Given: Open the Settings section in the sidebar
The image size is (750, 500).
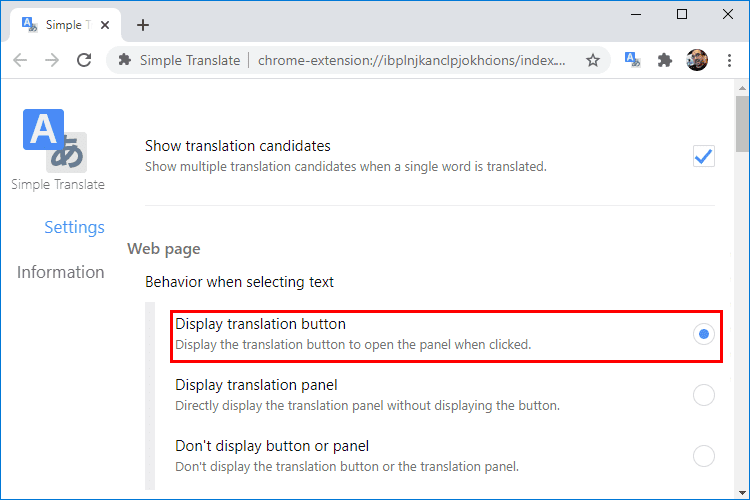Looking at the screenshot, I should (x=74, y=227).
